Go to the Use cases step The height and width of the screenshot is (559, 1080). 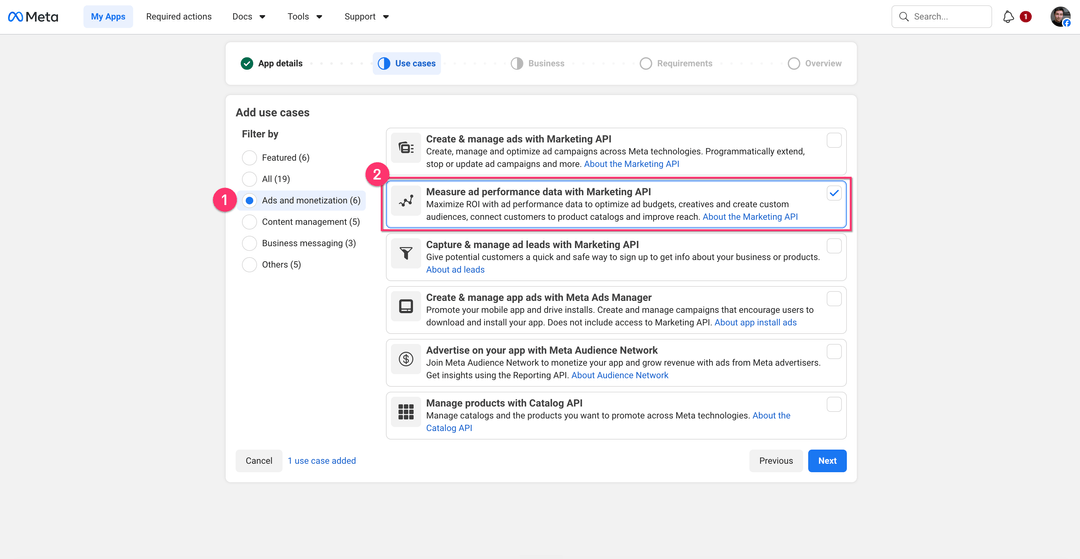[x=407, y=63]
